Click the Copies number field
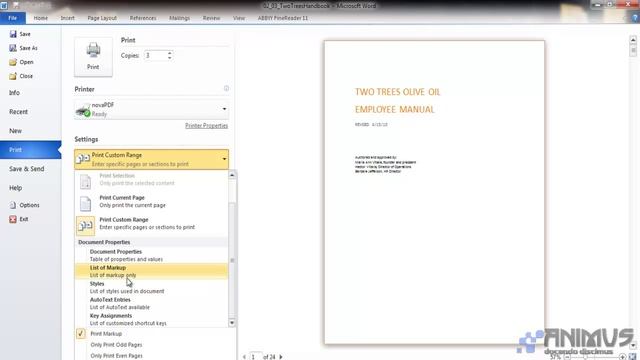The image size is (640, 360). (155, 56)
